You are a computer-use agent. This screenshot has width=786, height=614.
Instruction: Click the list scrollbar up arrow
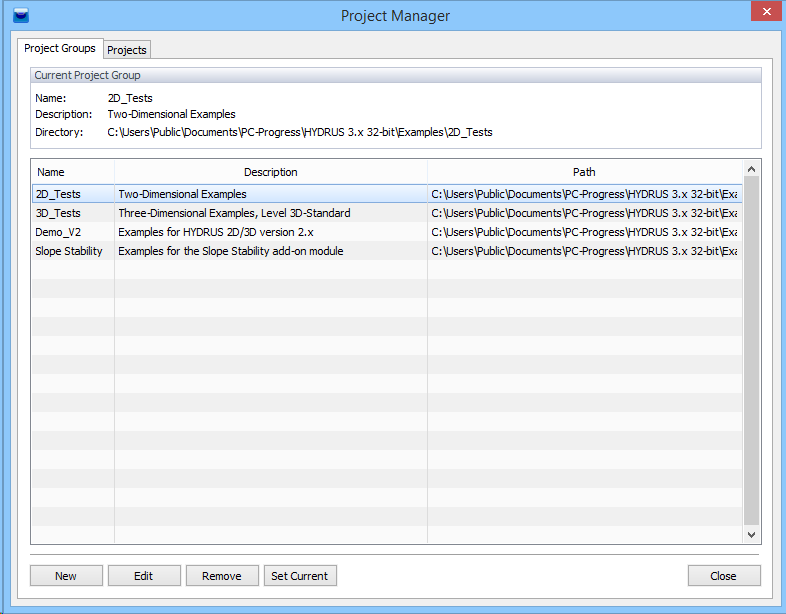point(751,169)
